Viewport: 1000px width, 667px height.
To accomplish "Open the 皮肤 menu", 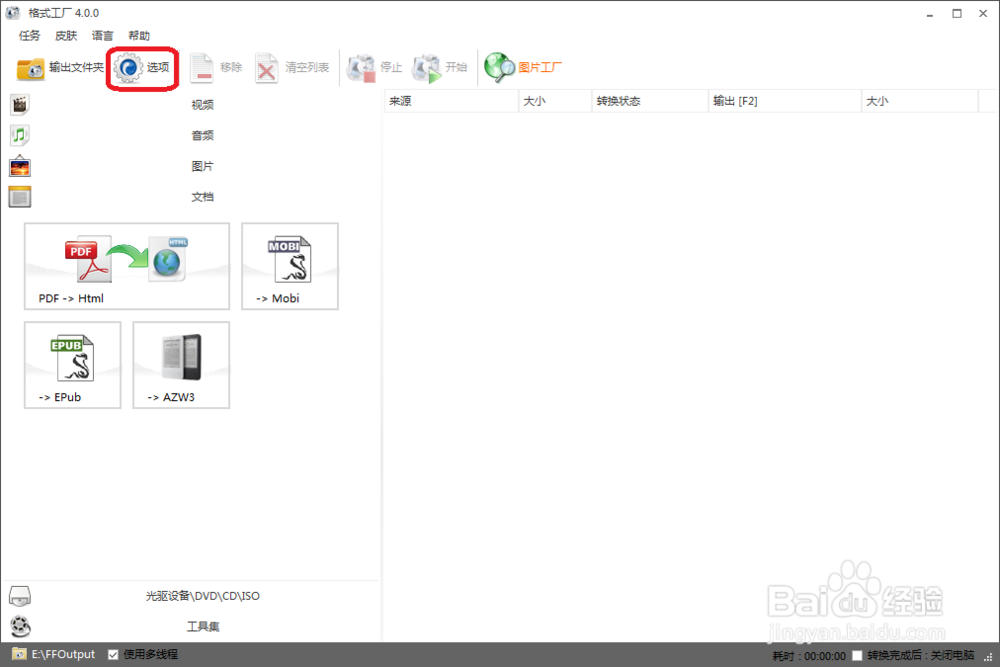I will tap(66, 36).
